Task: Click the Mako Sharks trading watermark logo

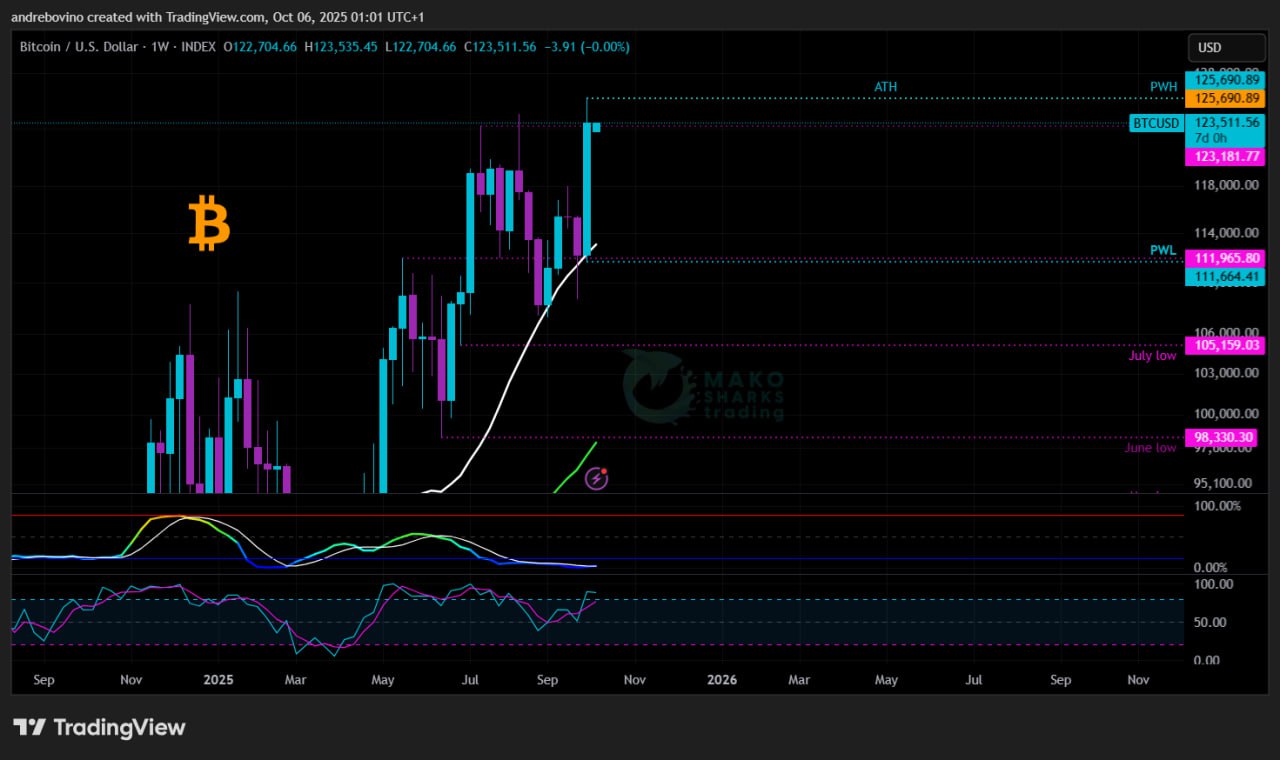Action: pos(702,388)
